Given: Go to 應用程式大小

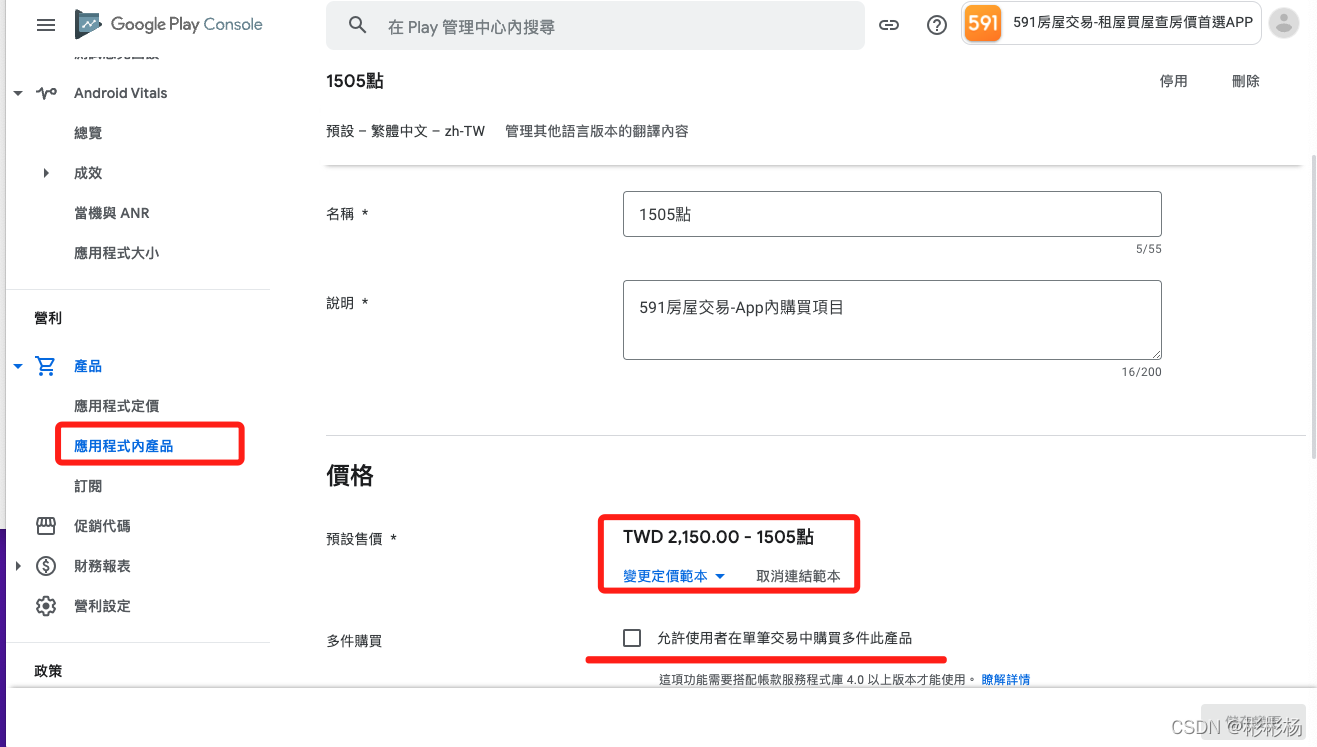Looking at the screenshot, I should [116, 253].
